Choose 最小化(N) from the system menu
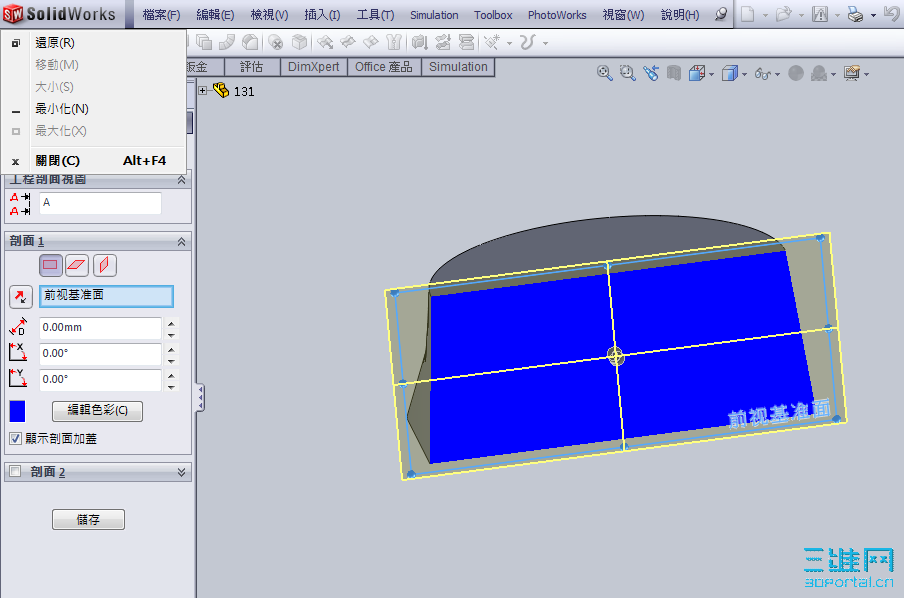904x598 pixels. (93, 109)
